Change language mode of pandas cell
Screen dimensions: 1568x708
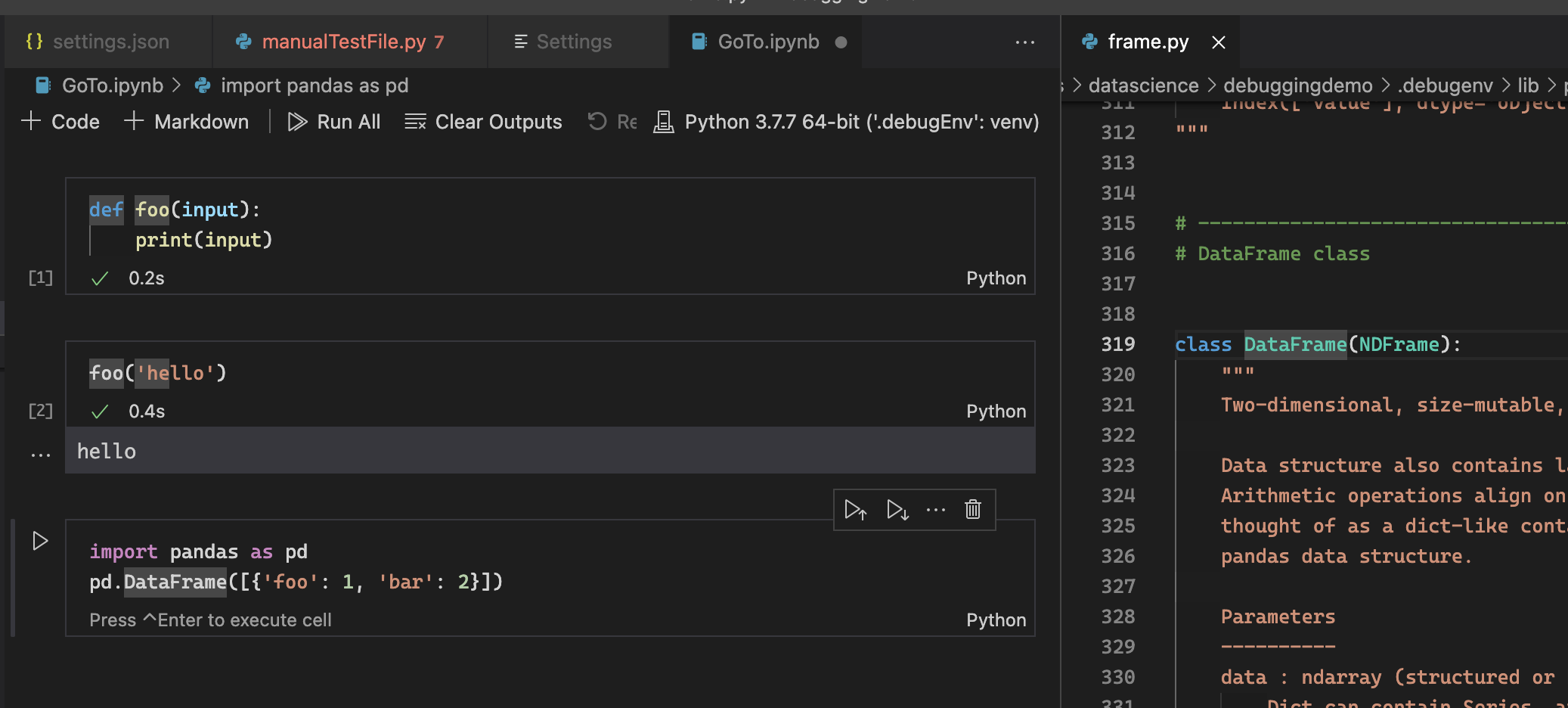(x=996, y=620)
